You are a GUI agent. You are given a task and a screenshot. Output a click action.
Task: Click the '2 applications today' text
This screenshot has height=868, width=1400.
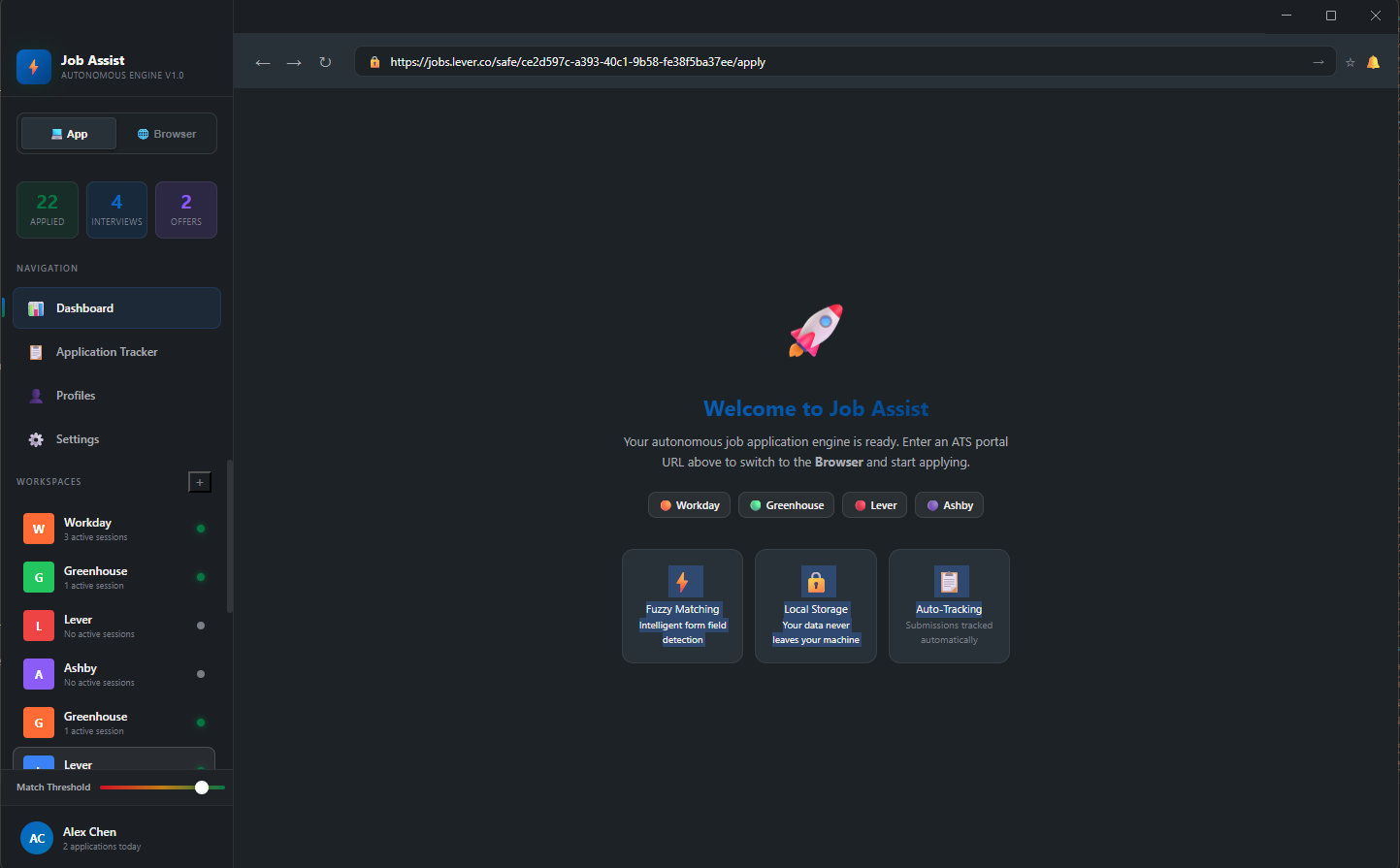[x=102, y=847]
